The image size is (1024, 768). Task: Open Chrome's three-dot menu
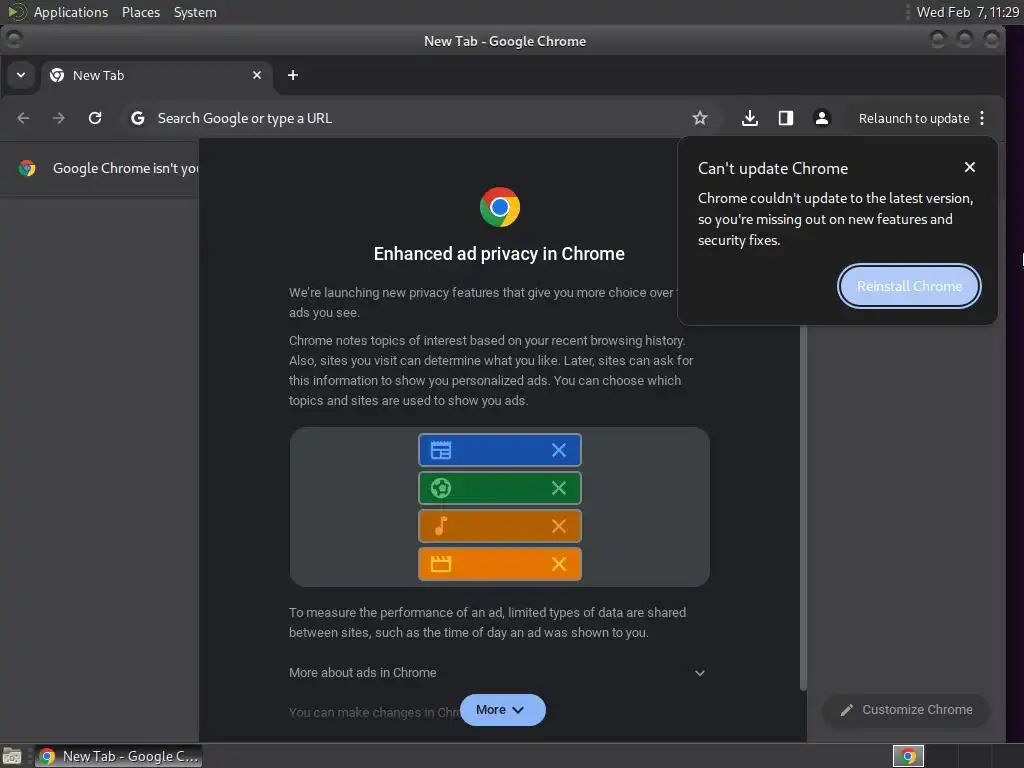982,118
